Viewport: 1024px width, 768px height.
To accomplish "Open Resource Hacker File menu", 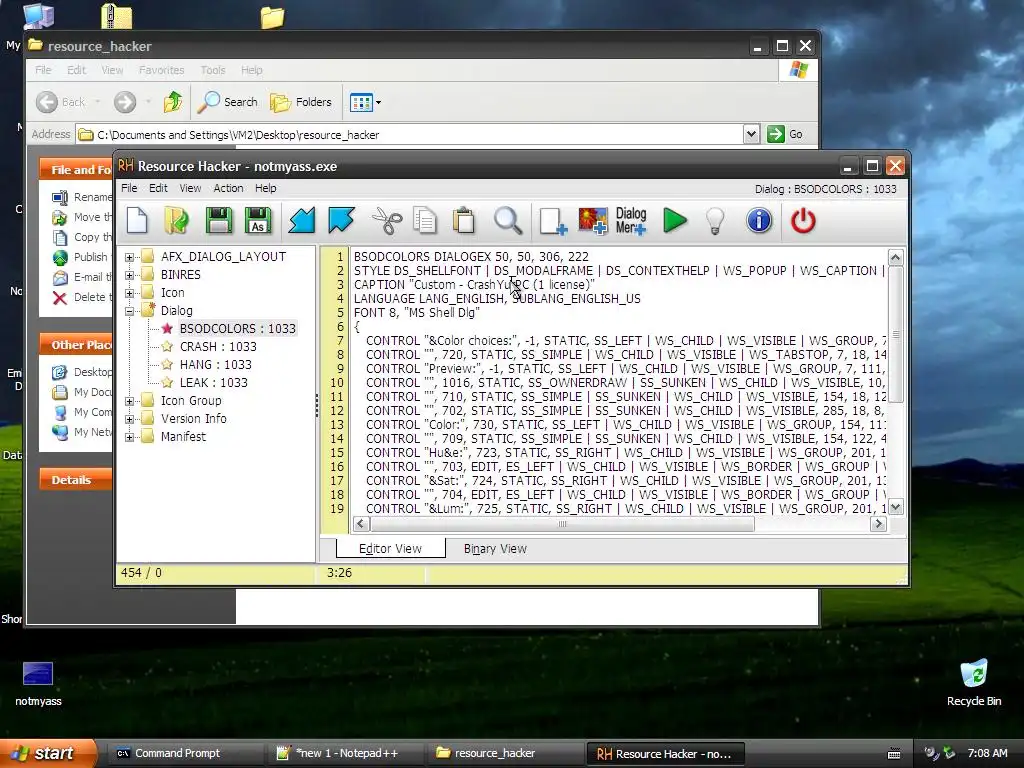I will coord(129,188).
